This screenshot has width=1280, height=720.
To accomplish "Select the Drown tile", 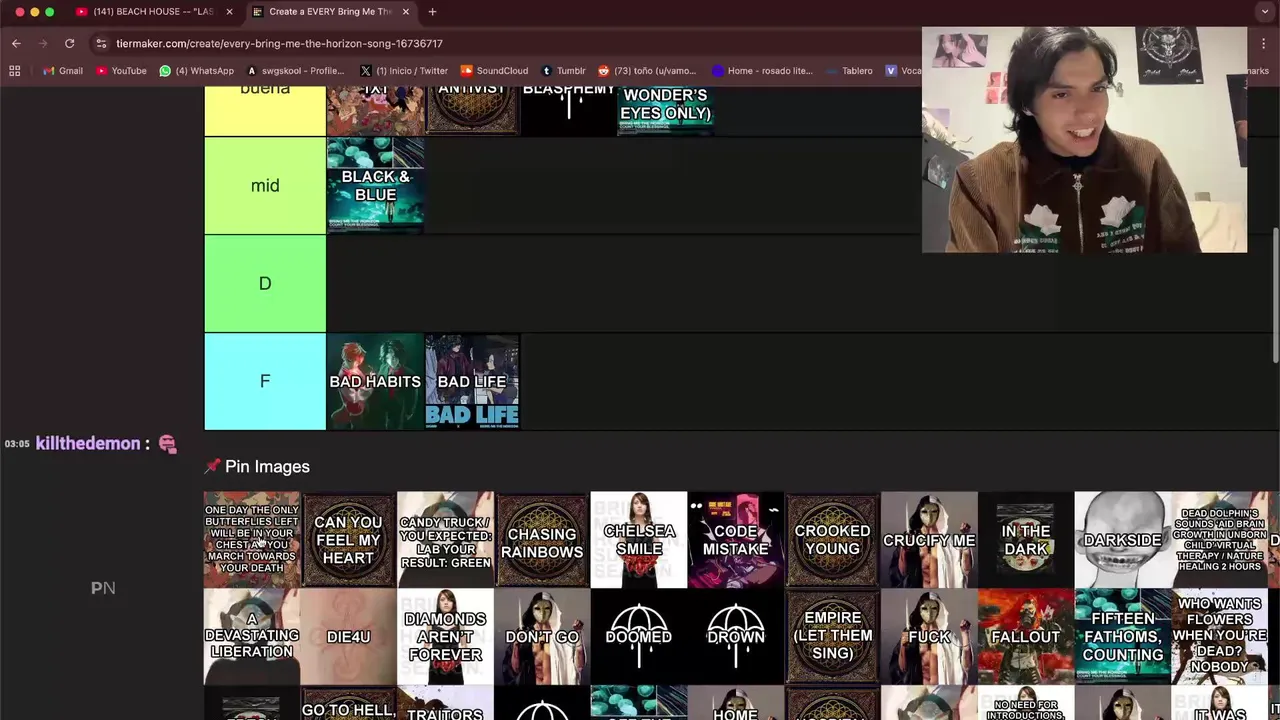I will point(736,637).
